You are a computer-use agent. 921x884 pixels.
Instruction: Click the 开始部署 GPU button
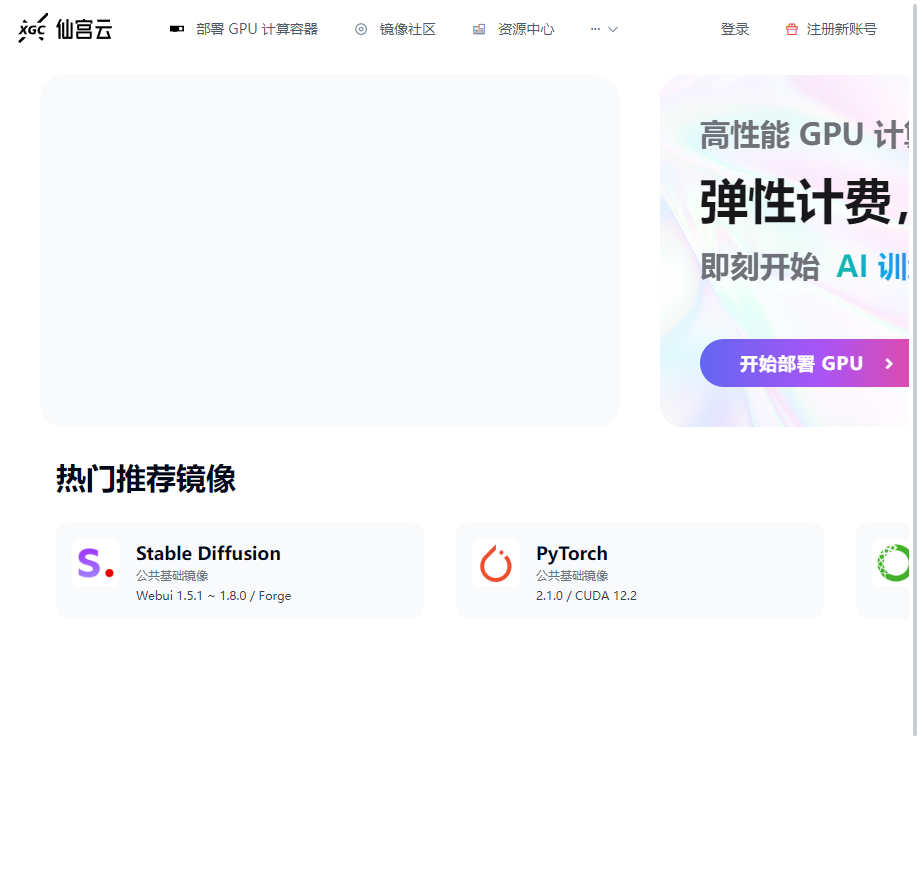(804, 363)
